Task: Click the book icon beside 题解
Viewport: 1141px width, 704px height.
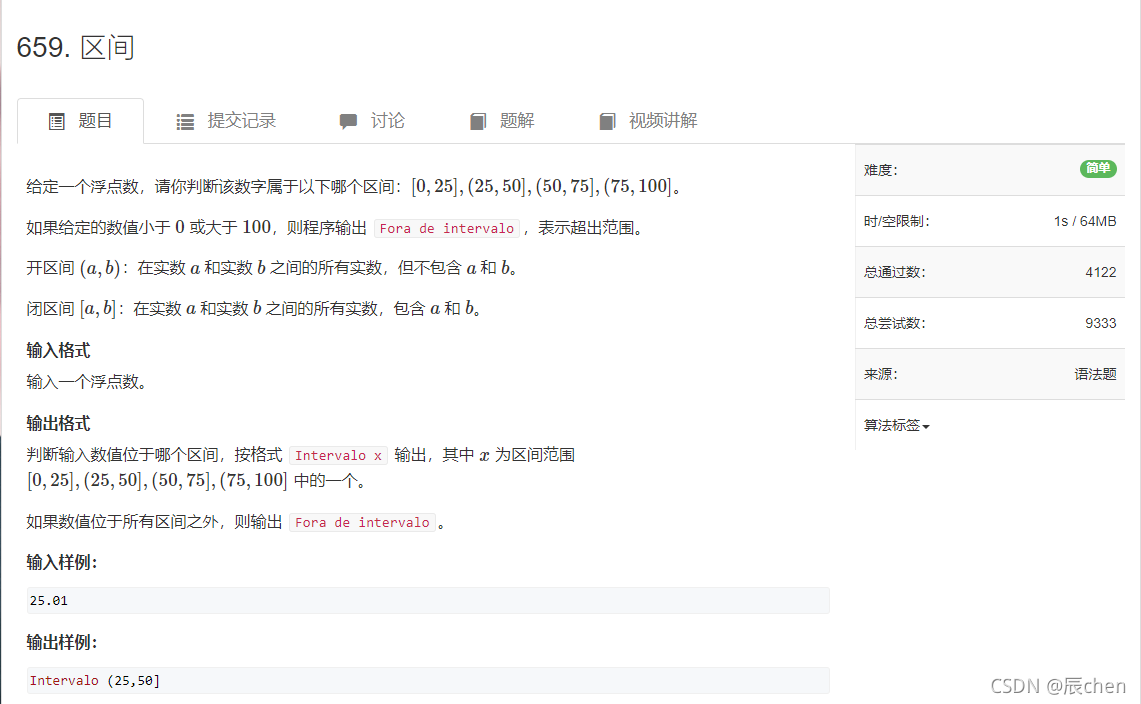Action: 477,122
